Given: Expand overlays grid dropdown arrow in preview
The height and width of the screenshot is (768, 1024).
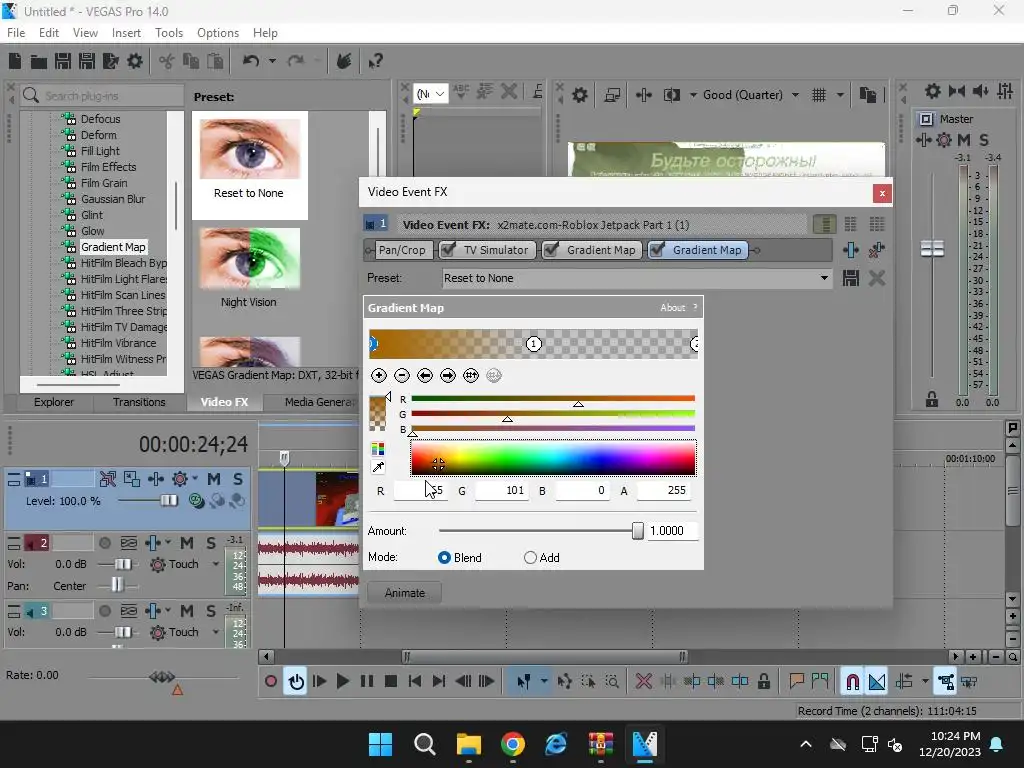Looking at the screenshot, I should 840,95.
